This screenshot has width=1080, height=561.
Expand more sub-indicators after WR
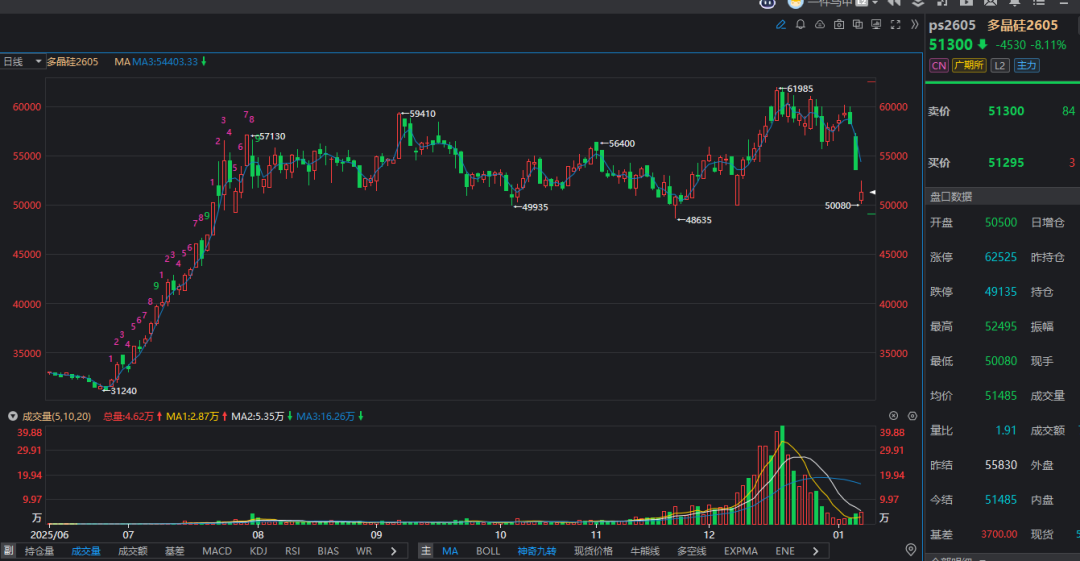point(393,551)
